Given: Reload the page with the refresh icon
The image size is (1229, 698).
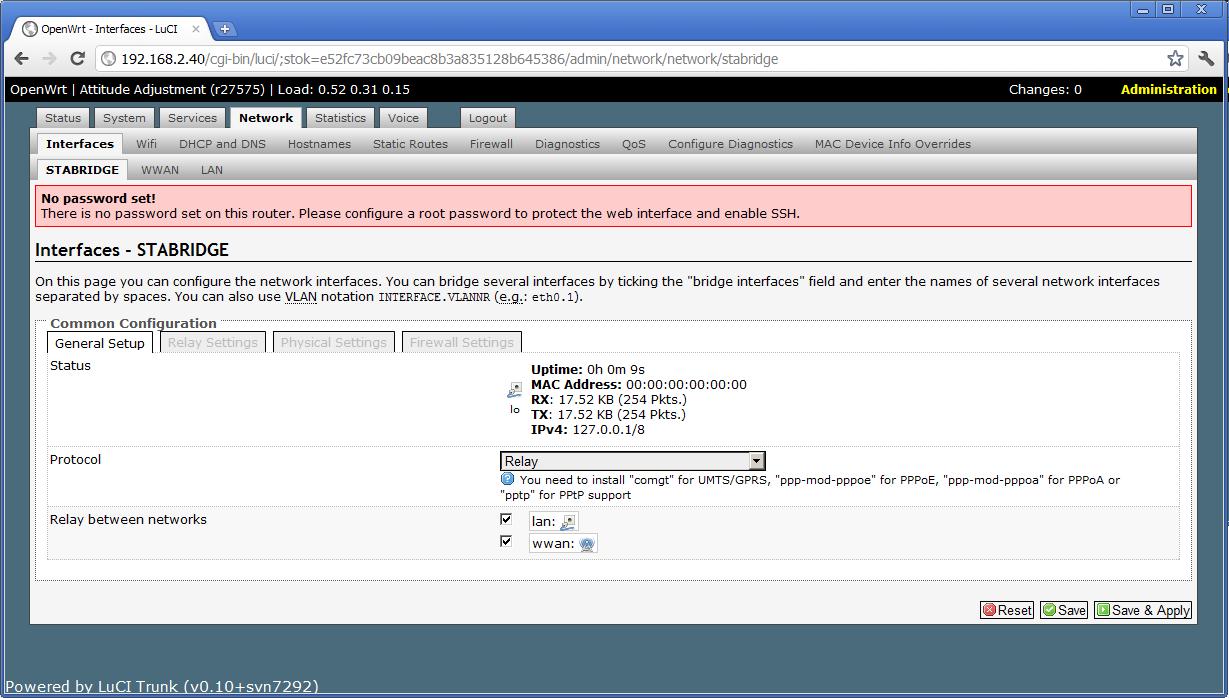Looking at the screenshot, I should point(78,59).
